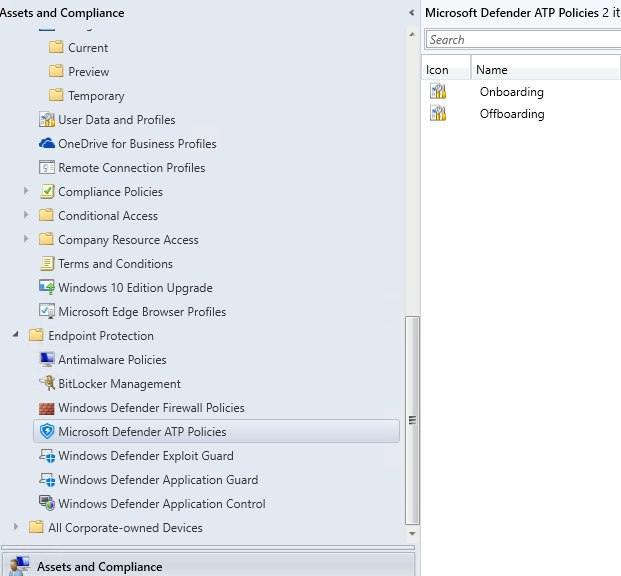The height and width of the screenshot is (576, 621).
Task: Select the Offboarding policy name
Action: pyautogui.click(x=512, y=114)
